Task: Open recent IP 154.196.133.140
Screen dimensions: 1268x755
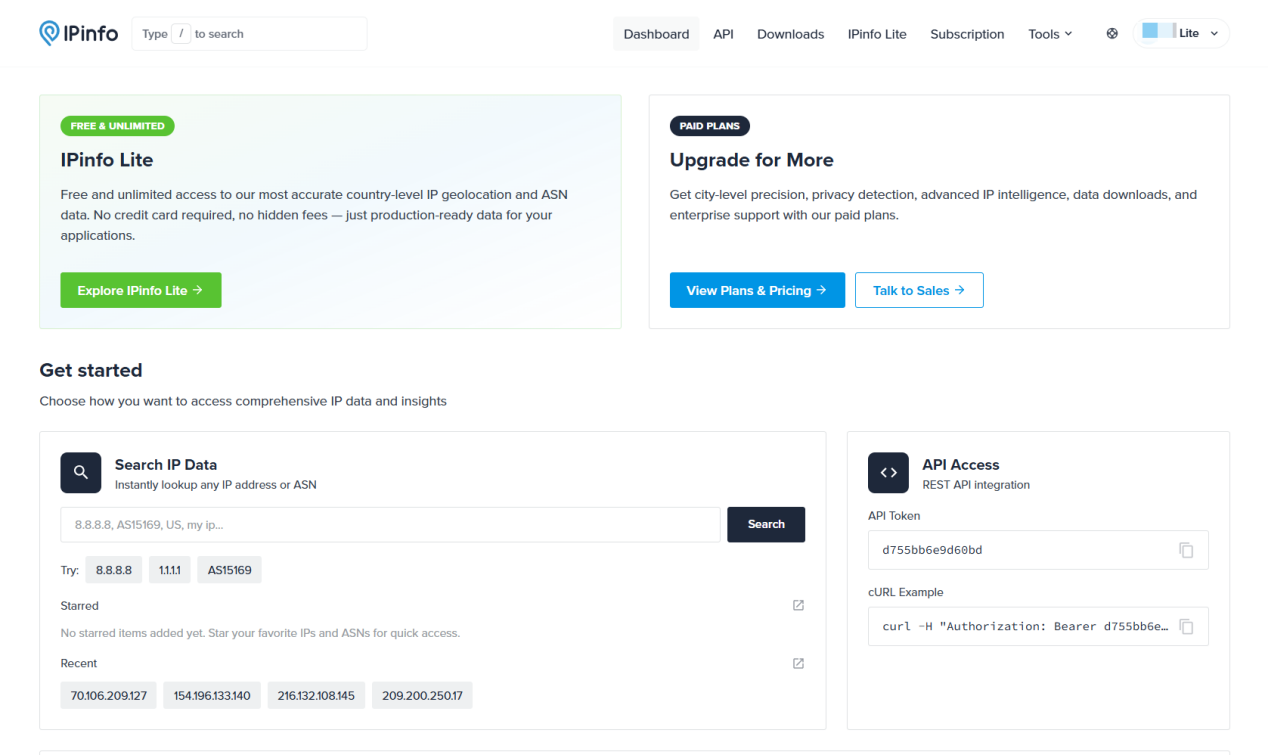Action: tap(212, 695)
